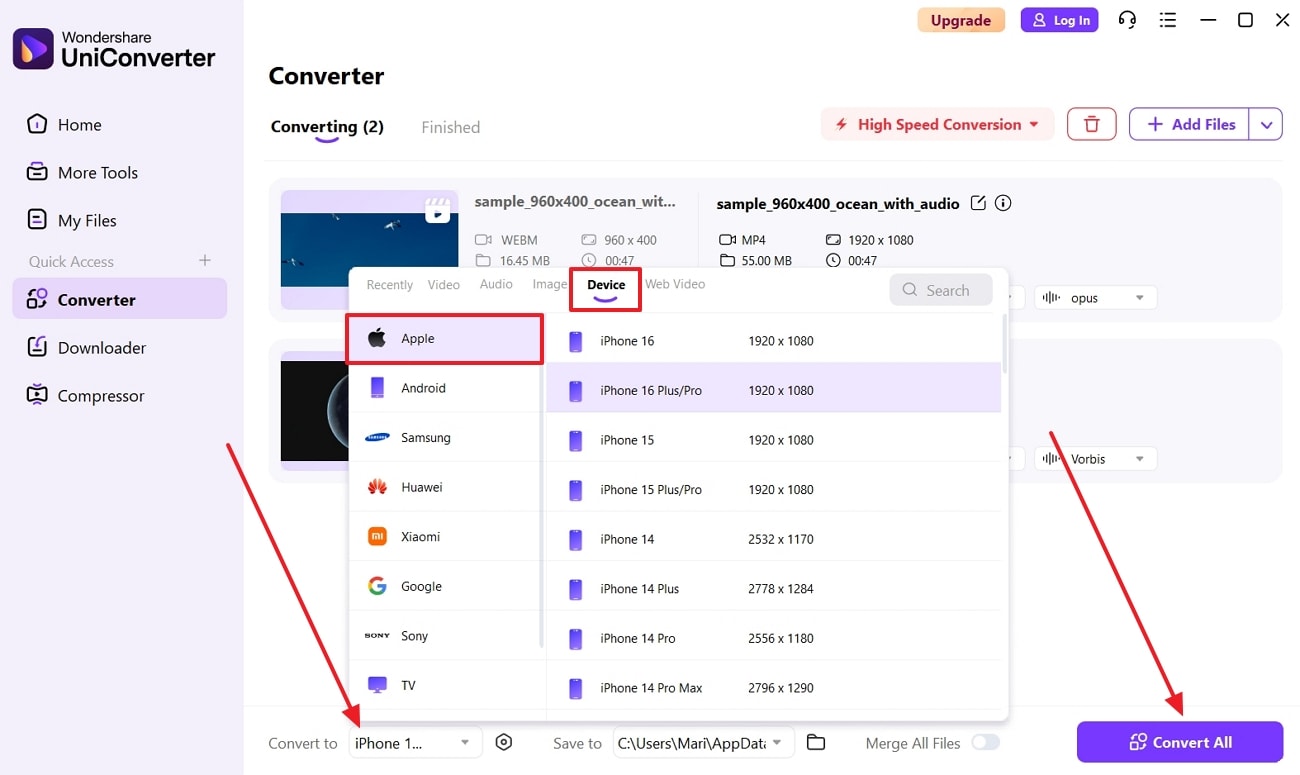Choose iPhone 15 preset
Image resolution: width=1300 pixels, height=775 pixels.
pyautogui.click(x=774, y=440)
